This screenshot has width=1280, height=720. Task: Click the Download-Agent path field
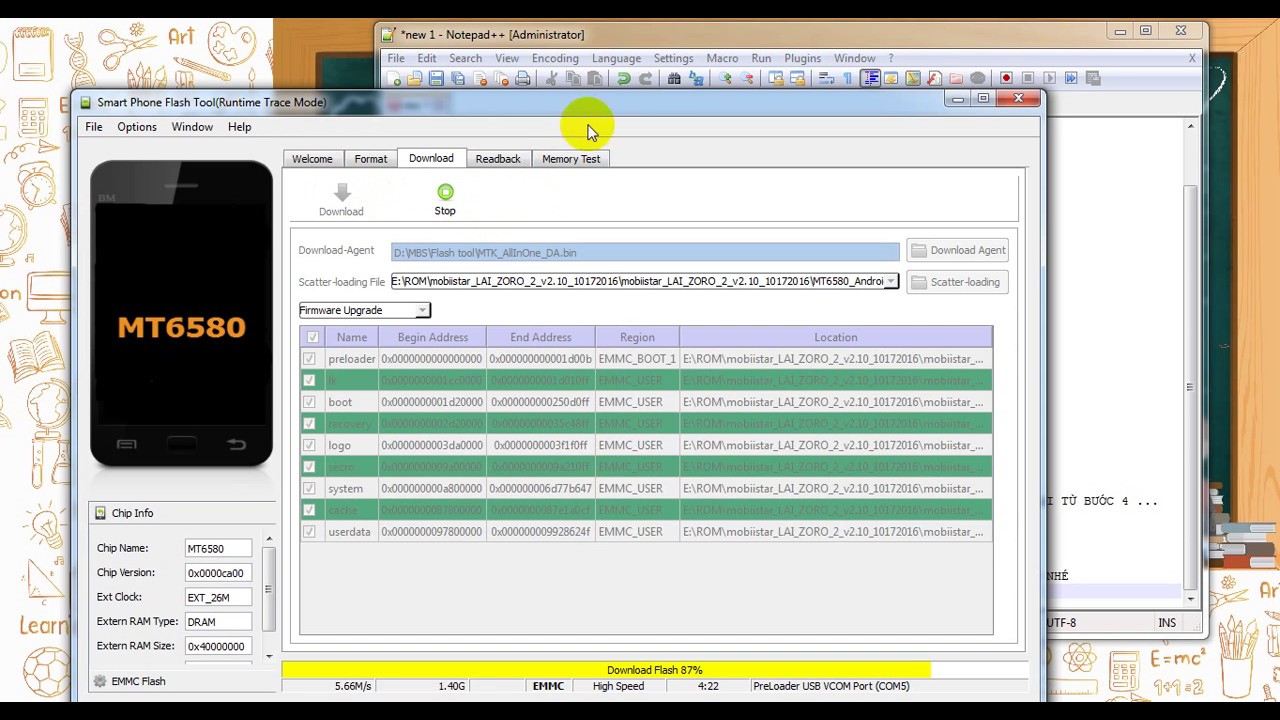coord(645,253)
